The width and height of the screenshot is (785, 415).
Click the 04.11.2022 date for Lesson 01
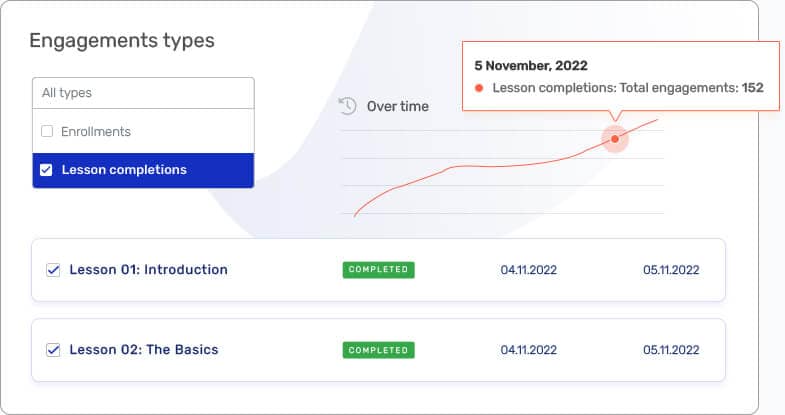click(x=529, y=270)
